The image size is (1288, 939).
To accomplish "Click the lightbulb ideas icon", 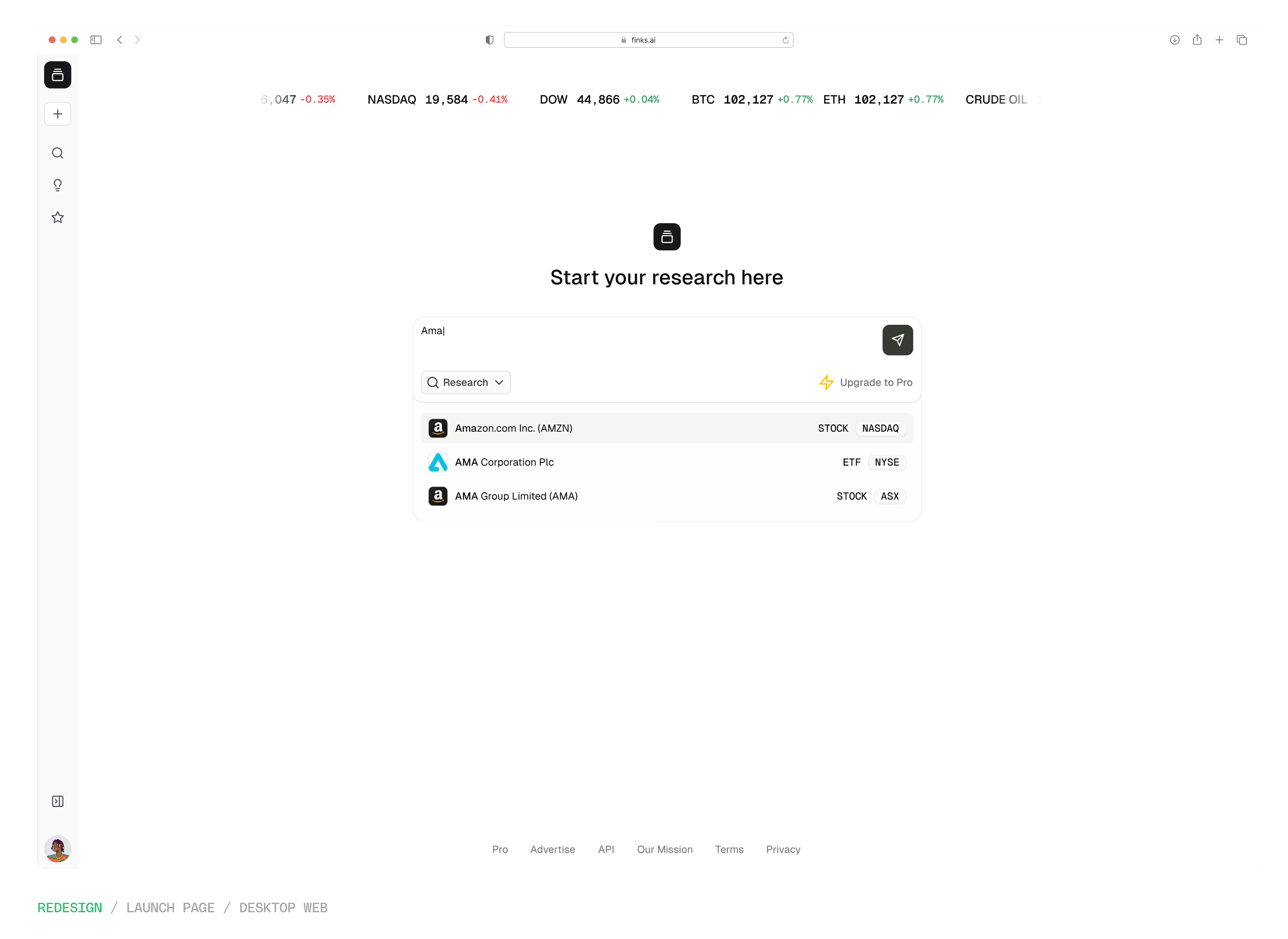I will point(58,185).
